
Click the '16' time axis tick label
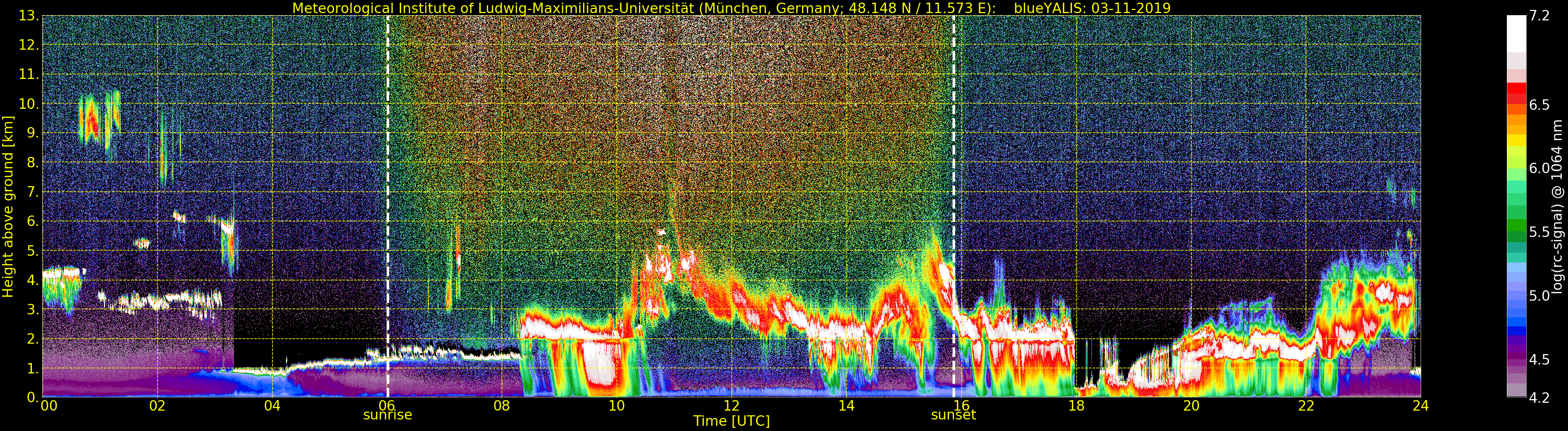pos(961,406)
